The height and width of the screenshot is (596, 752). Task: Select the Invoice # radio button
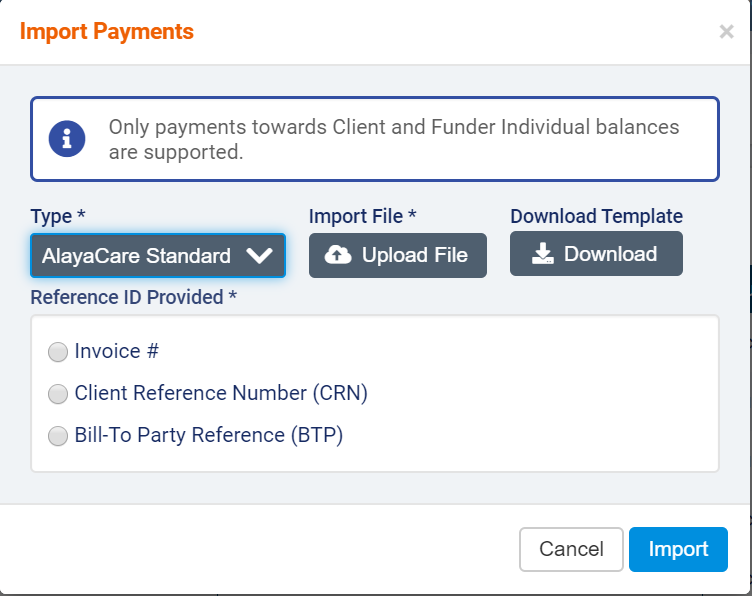click(x=58, y=352)
